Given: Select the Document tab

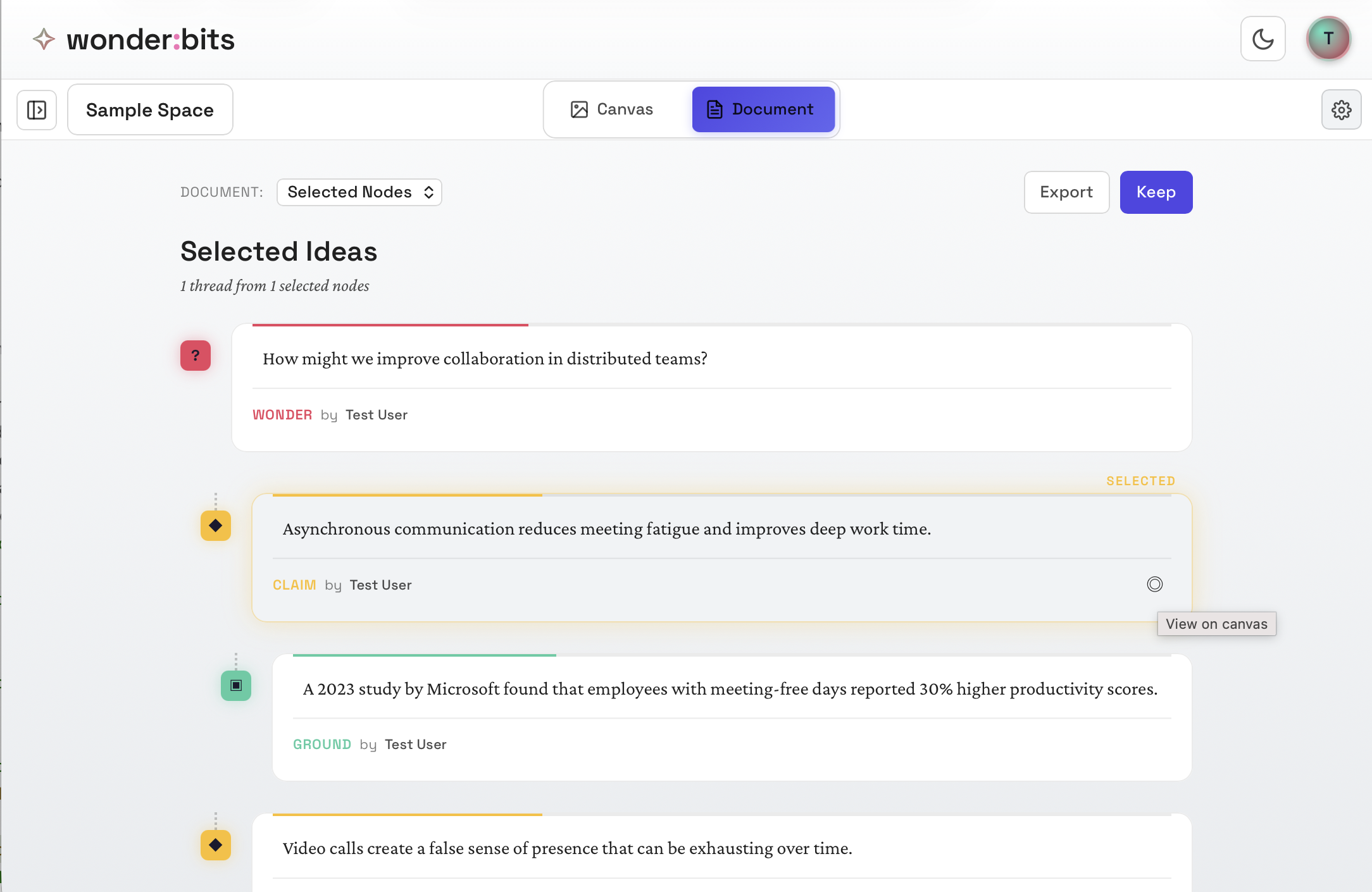Looking at the screenshot, I should point(763,109).
